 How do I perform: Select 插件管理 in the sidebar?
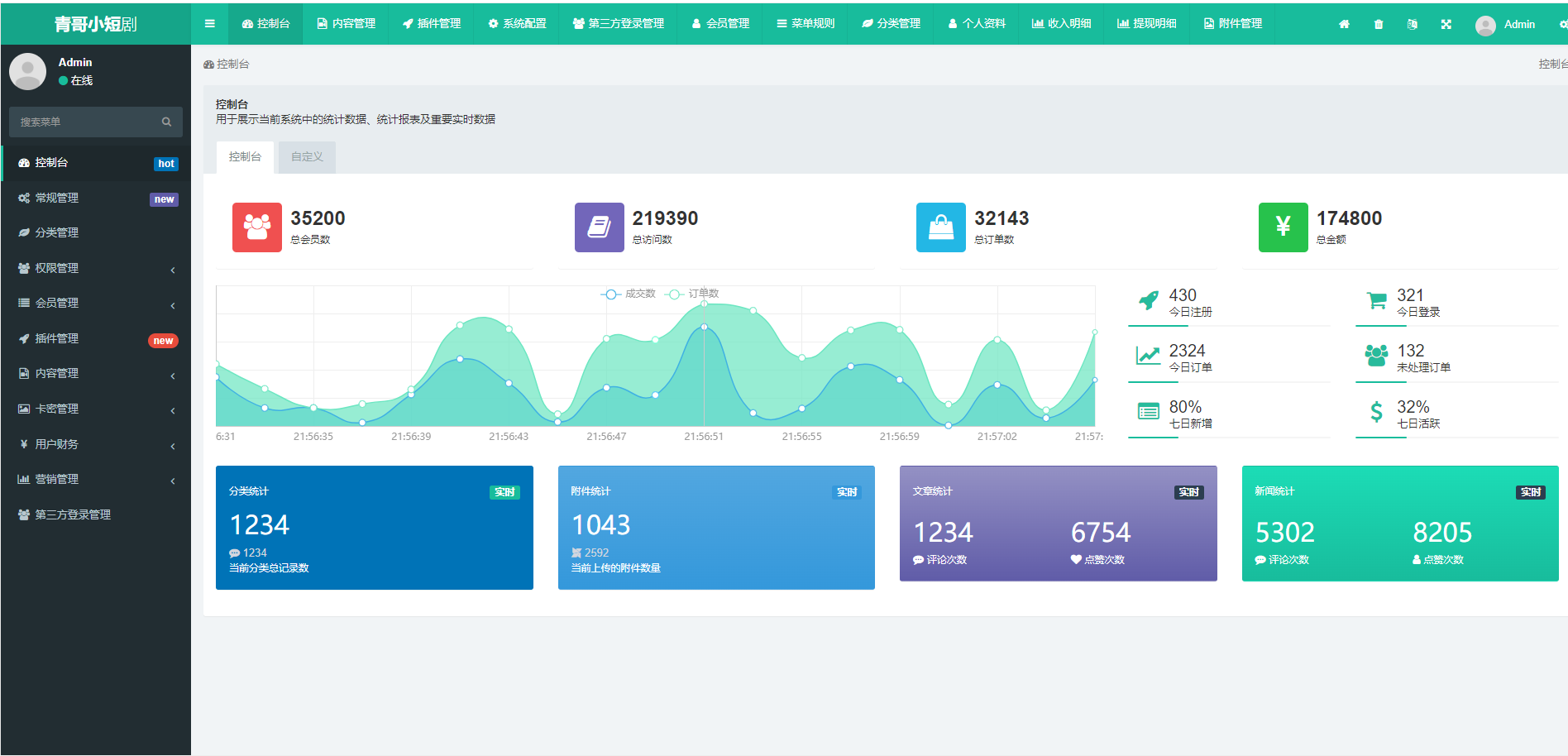pos(96,338)
